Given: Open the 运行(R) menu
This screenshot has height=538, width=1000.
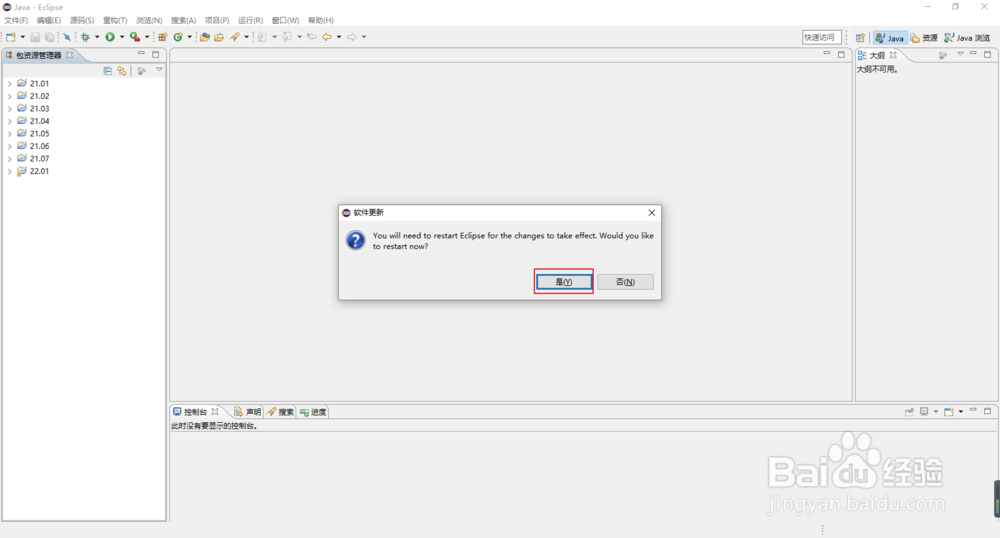Looking at the screenshot, I should [x=251, y=20].
